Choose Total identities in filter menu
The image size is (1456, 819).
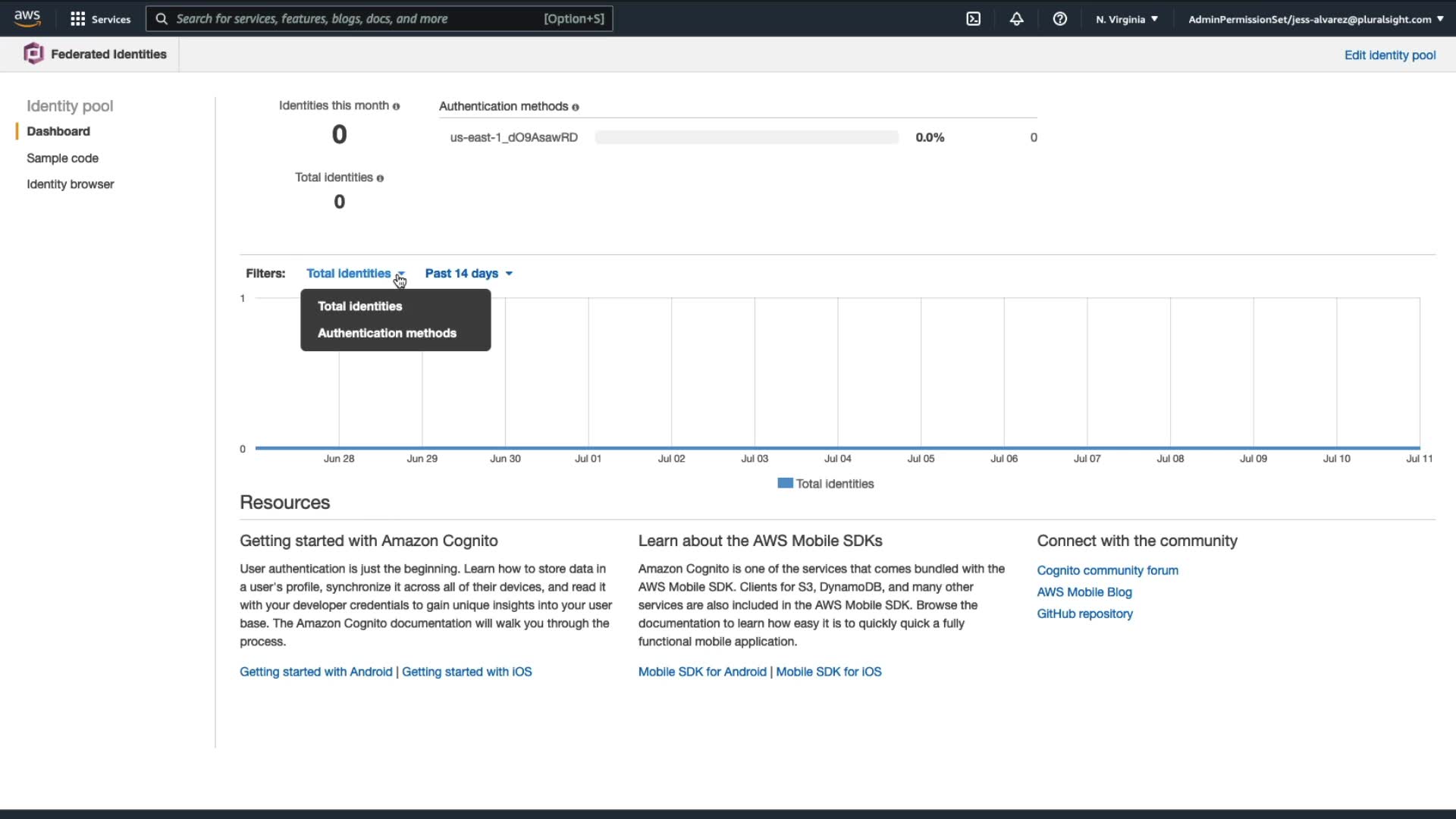[359, 306]
